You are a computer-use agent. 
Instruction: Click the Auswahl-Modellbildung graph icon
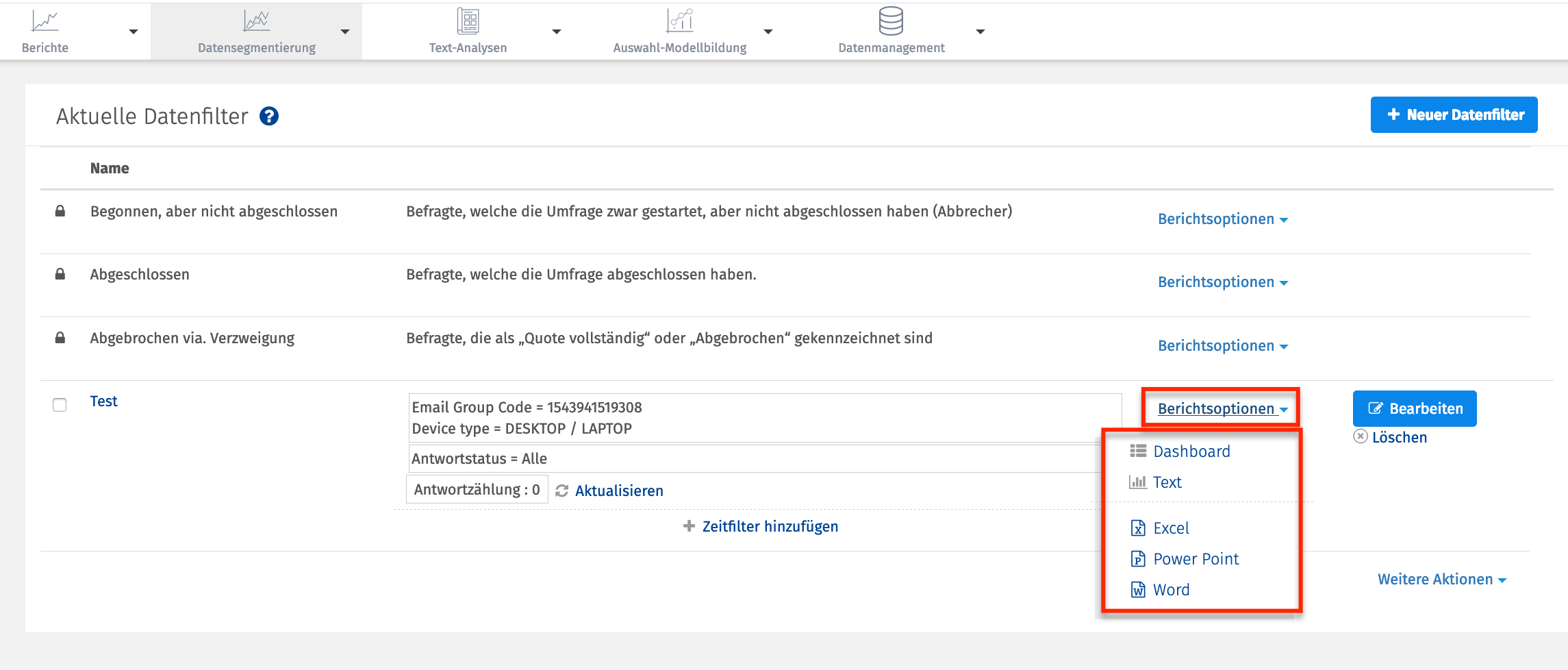tap(680, 21)
